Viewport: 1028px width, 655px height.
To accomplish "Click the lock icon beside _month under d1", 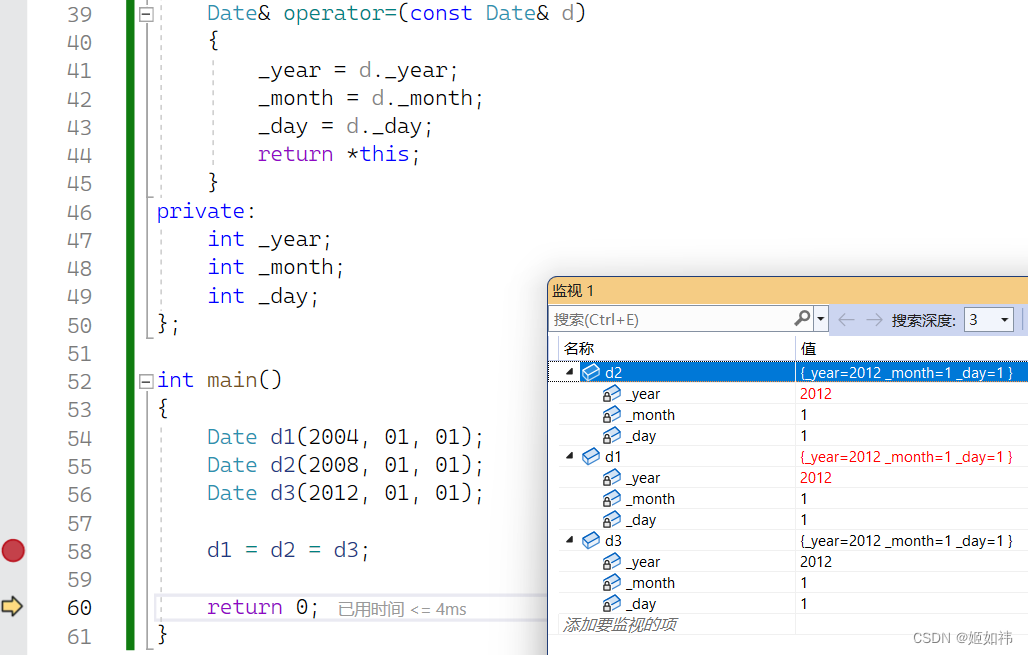I will [x=611, y=498].
